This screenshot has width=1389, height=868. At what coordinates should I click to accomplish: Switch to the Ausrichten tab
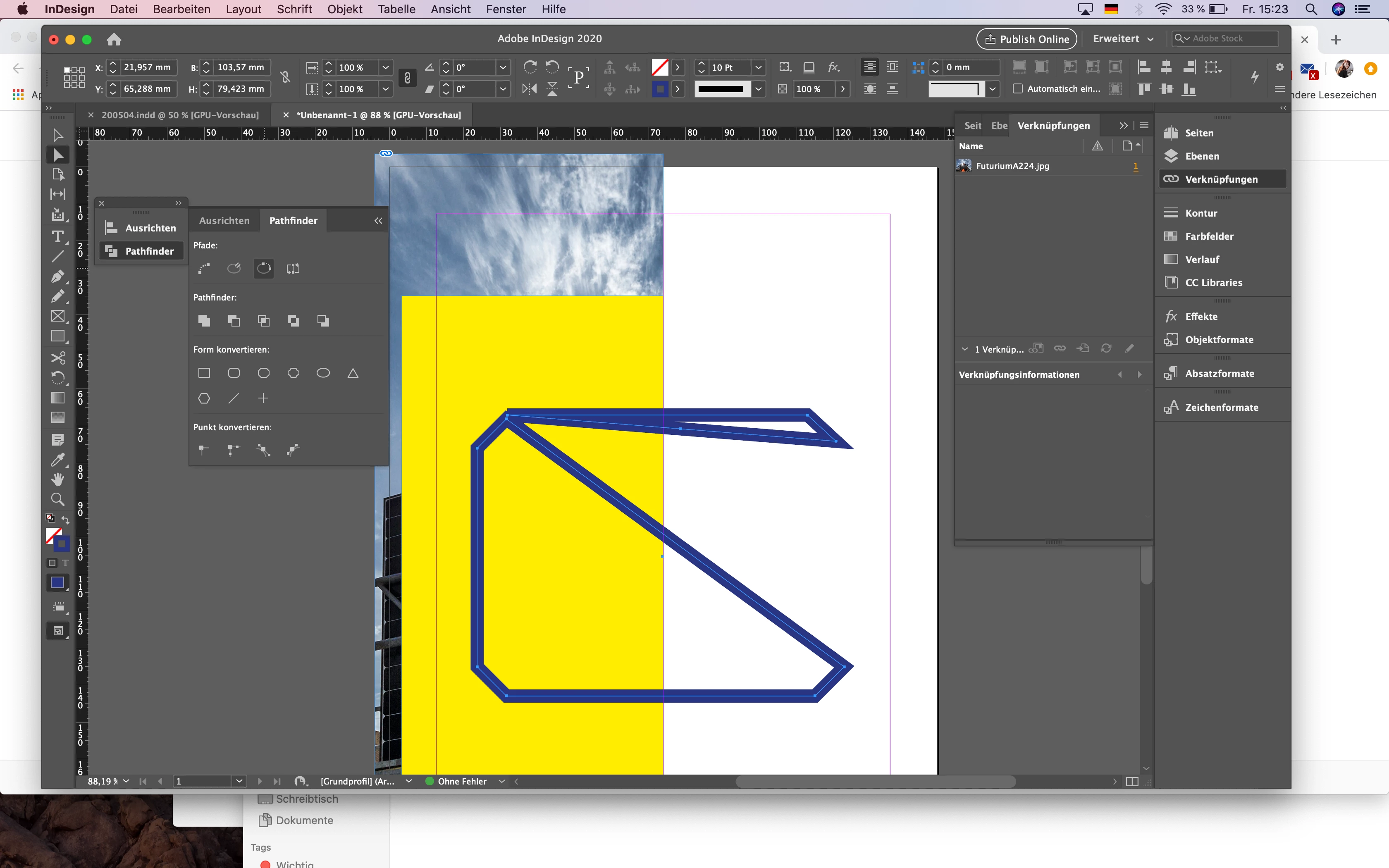224,220
